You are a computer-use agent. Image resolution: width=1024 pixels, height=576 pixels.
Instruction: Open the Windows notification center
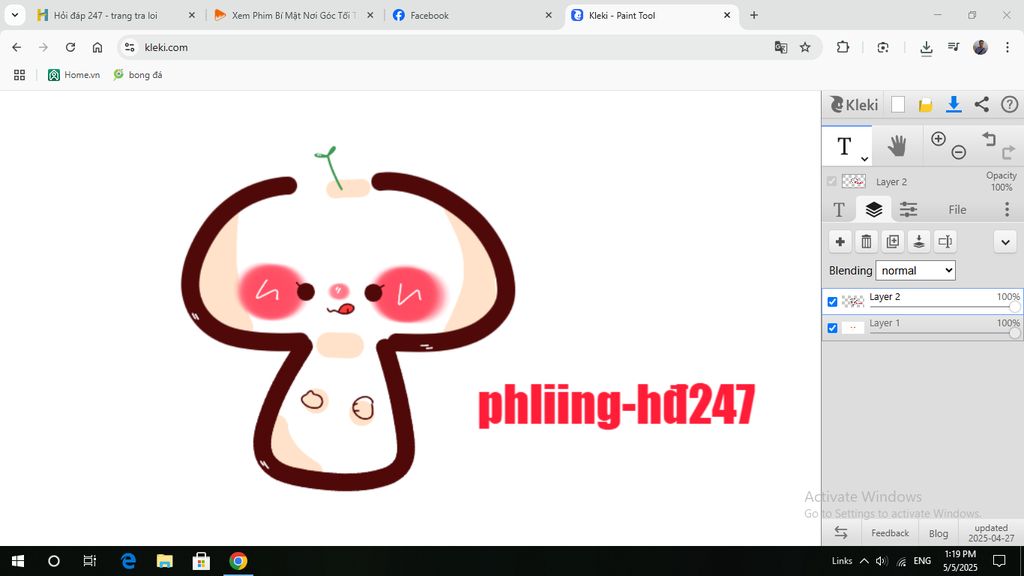coord(999,561)
